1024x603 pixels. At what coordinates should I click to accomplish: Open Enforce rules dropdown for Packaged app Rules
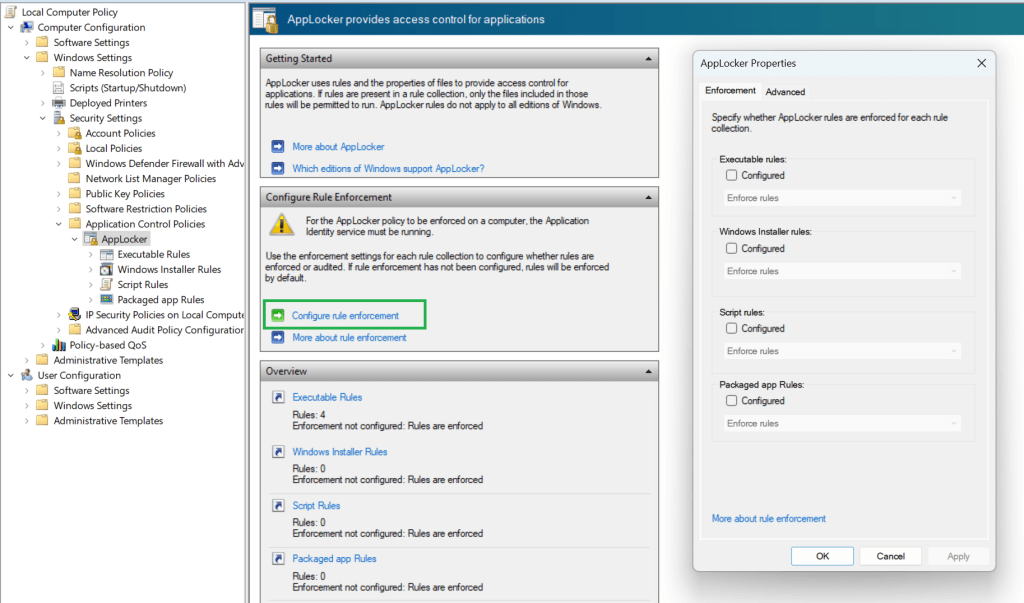click(842, 423)
